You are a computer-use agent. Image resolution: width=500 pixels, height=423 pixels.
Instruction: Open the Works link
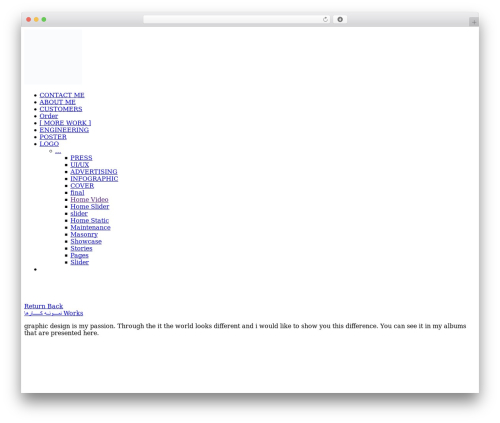point(54,313)
